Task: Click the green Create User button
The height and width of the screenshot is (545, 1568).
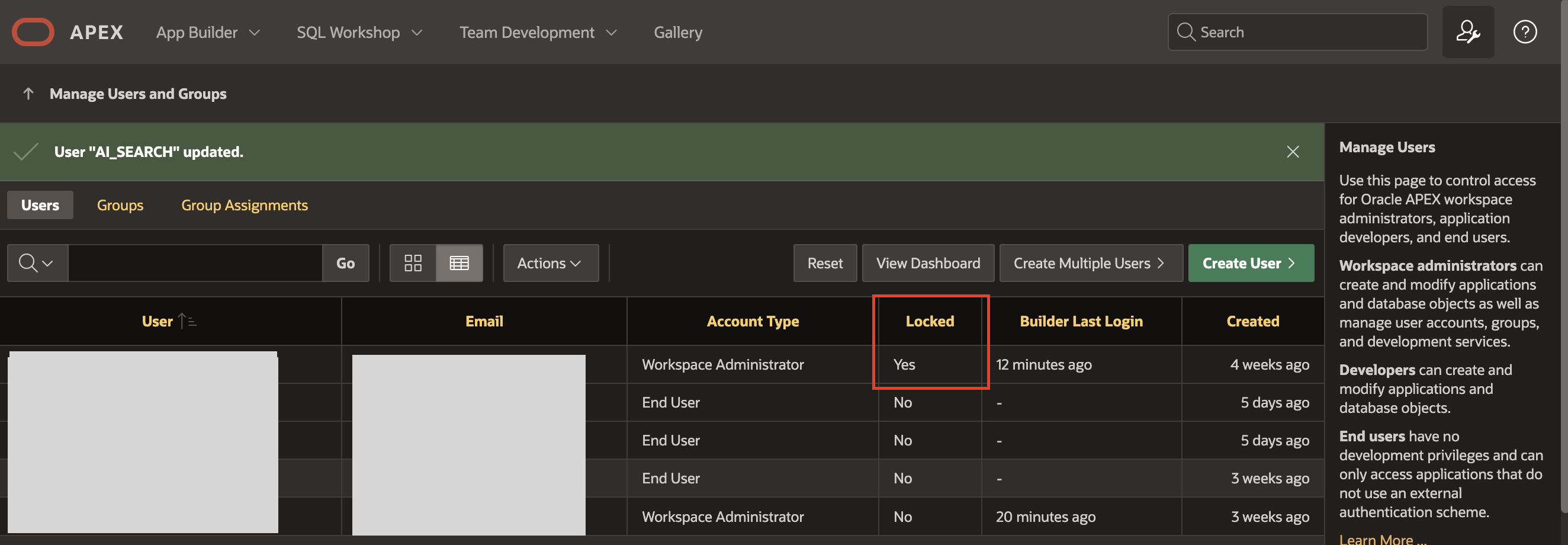Action: tap(1250, 263)
